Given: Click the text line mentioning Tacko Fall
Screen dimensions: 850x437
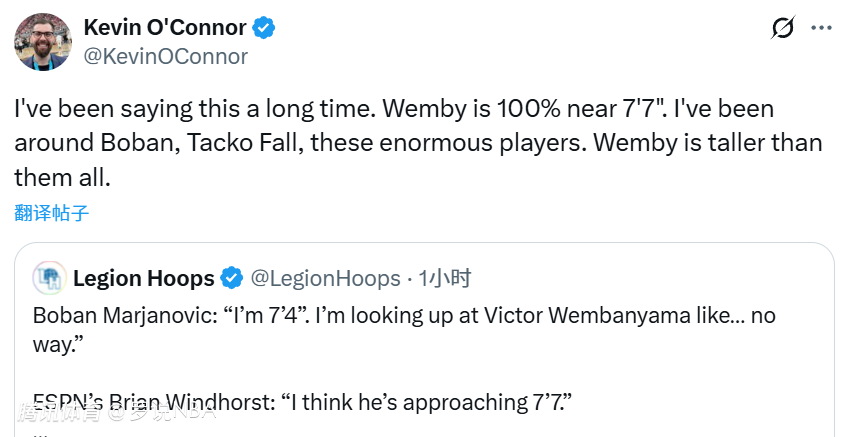Looking at the screenshot, I should click(x=418, y=143).
